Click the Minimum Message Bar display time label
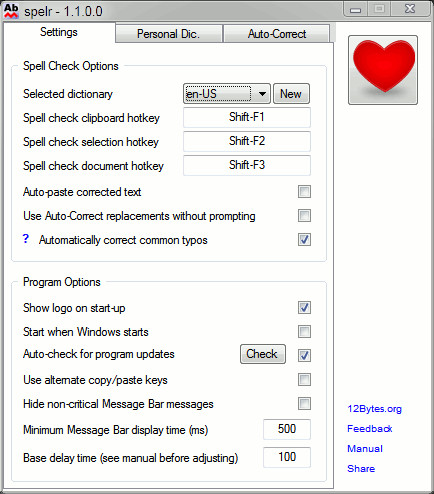 click(x=115, y=430)
